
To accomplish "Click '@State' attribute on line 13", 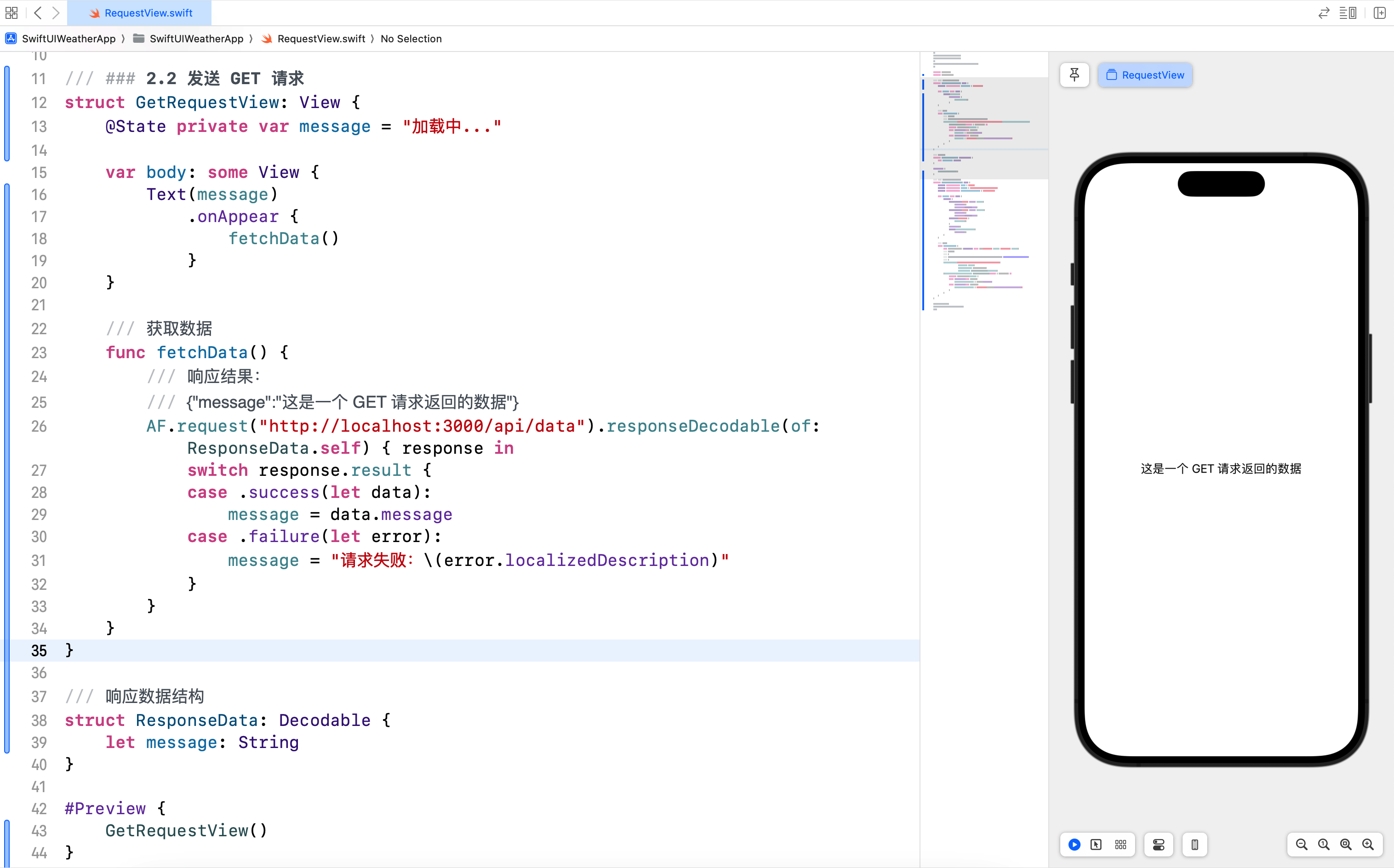I will pos(136,126).
